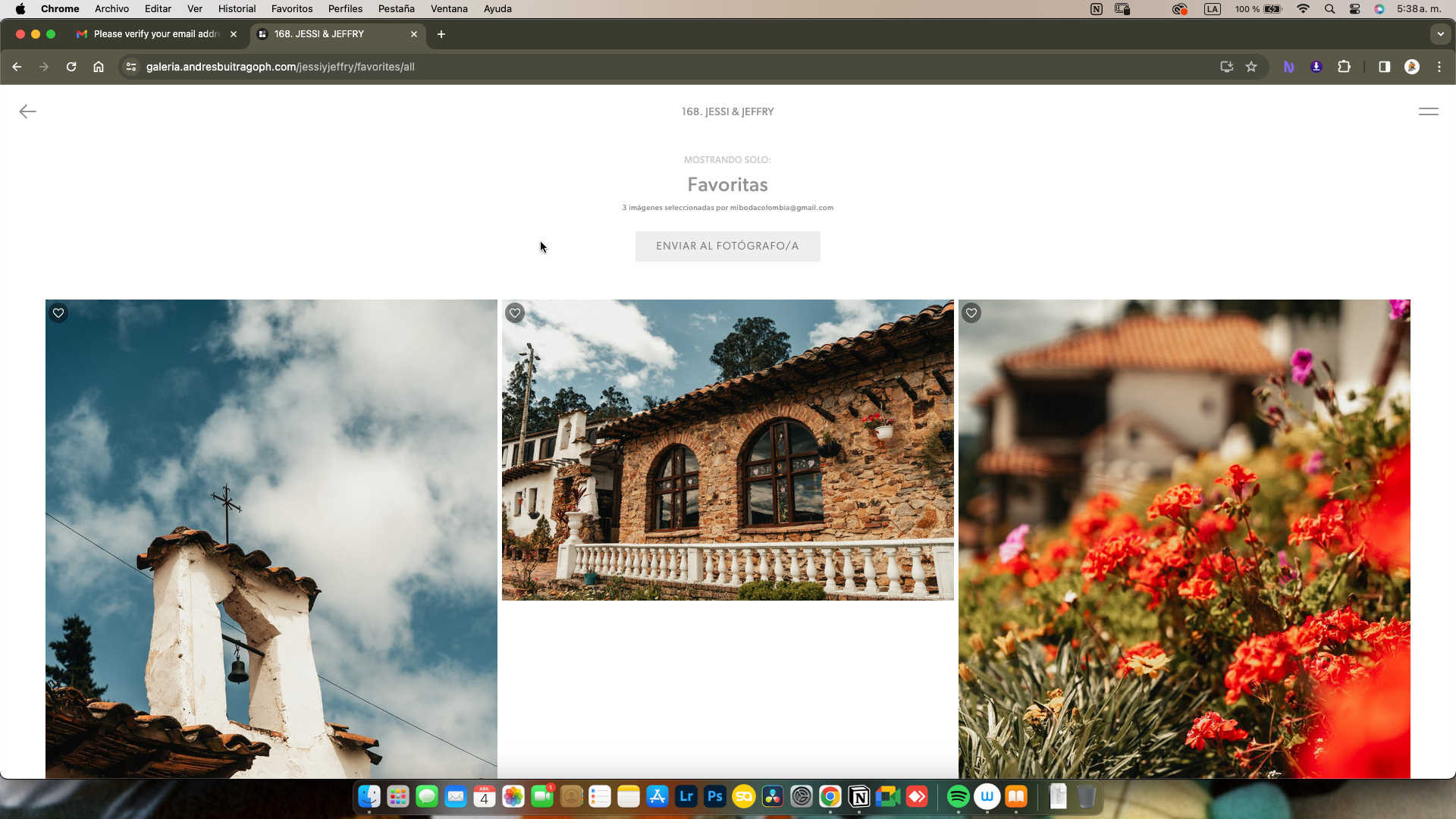Open the Archivo menu
The height and width of the screenshot is (819, 1456).
click(111, 9)
